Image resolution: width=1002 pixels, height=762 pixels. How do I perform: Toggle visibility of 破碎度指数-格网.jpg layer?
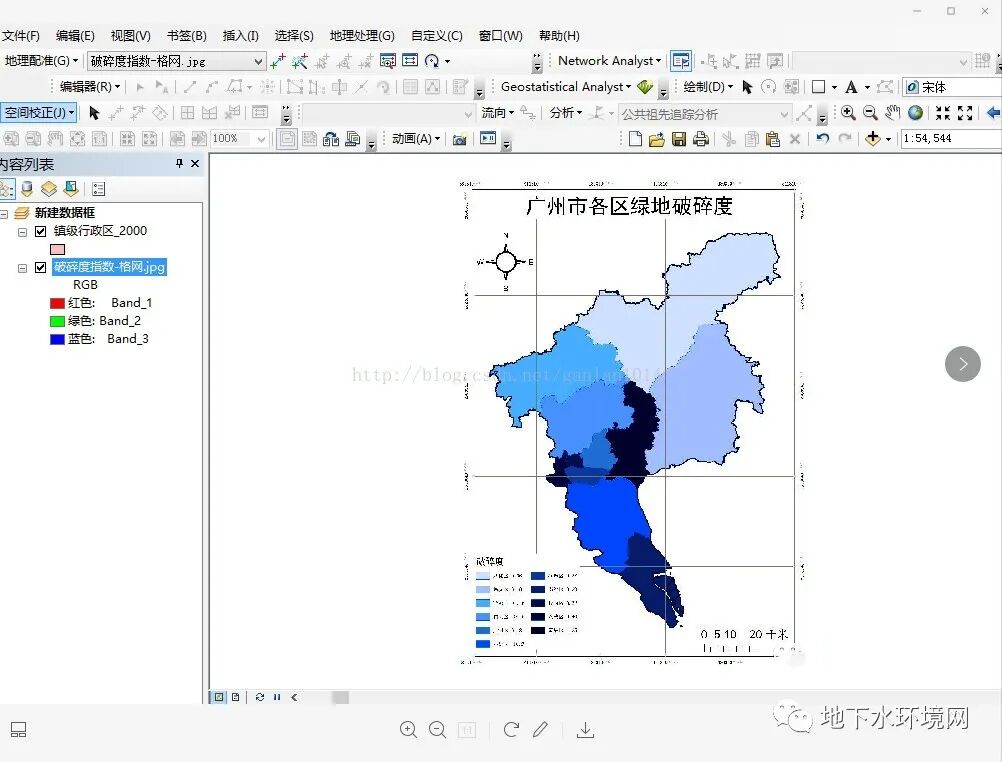(40, 267)
